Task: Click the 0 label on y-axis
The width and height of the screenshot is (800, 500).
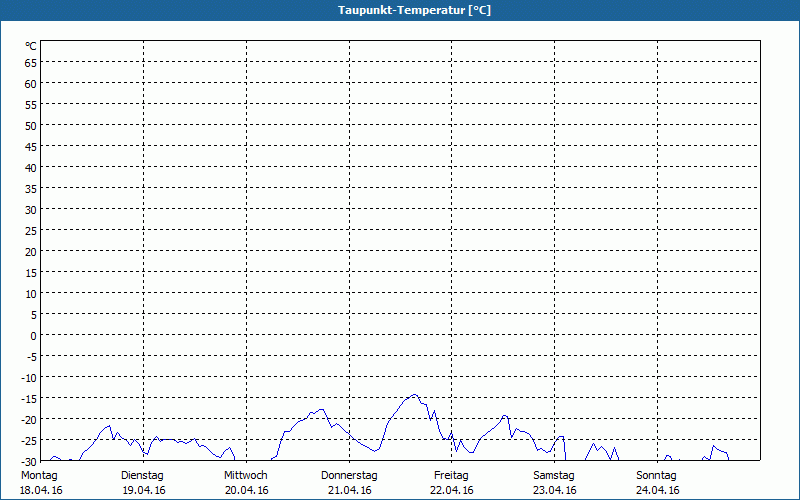Action: tap(33, 335)
